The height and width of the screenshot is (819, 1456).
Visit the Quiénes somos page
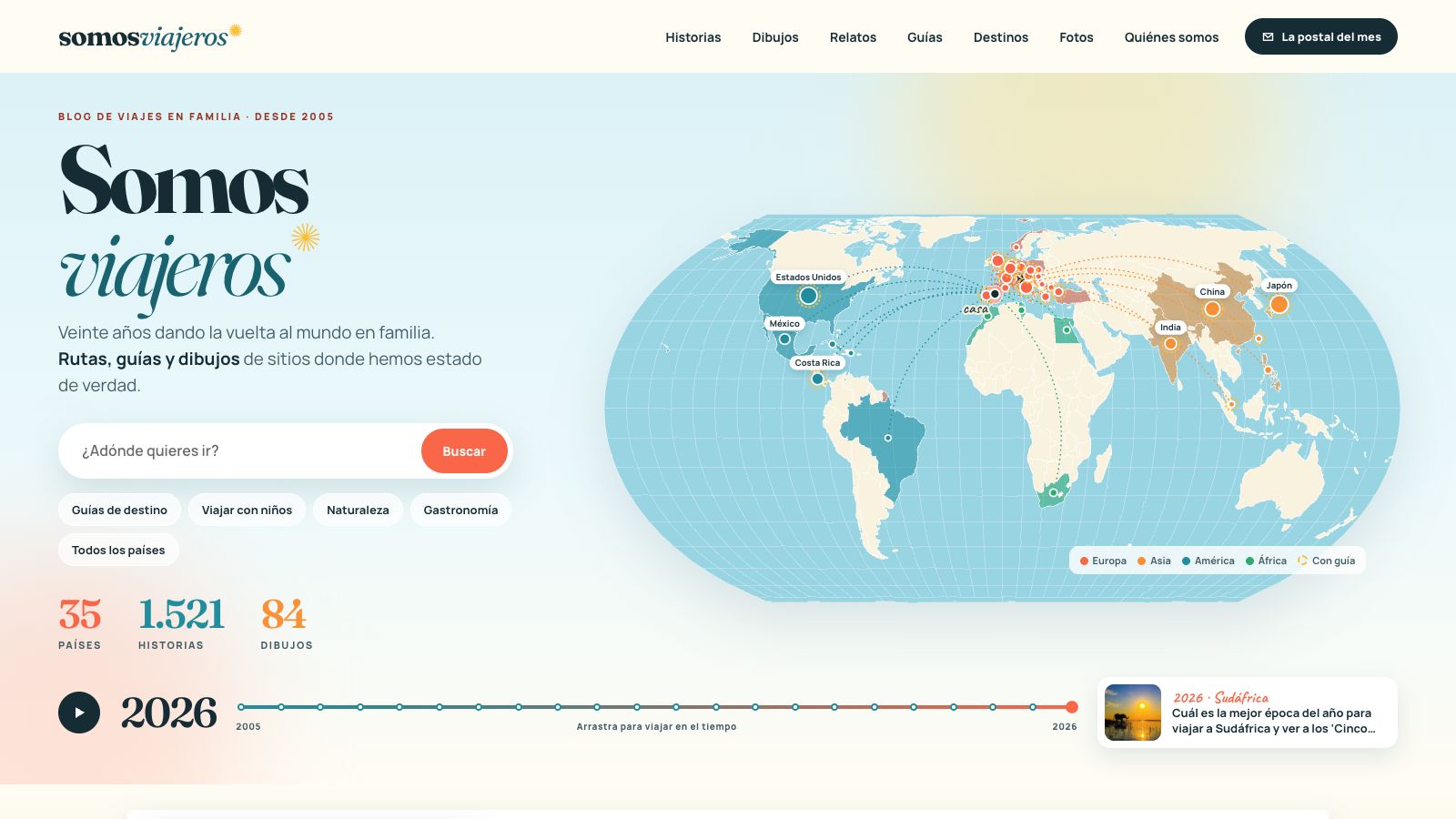pyautogui.click(x=1171, y=37)
